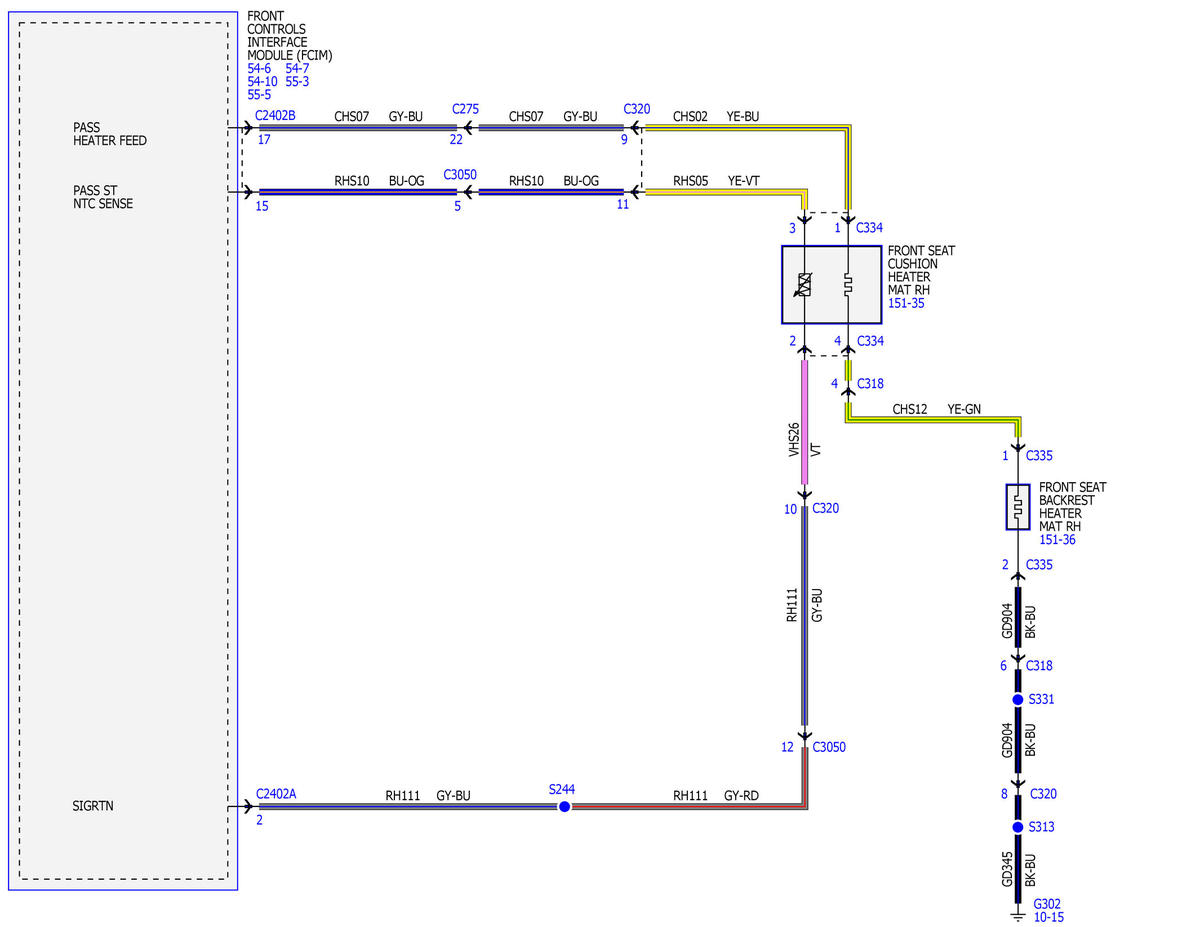The width and height of the screenshot is (1200, 927).
Task: Click the PASS HEATER FEED pin label
Action: pyautogui.click(x=110, y=134)
